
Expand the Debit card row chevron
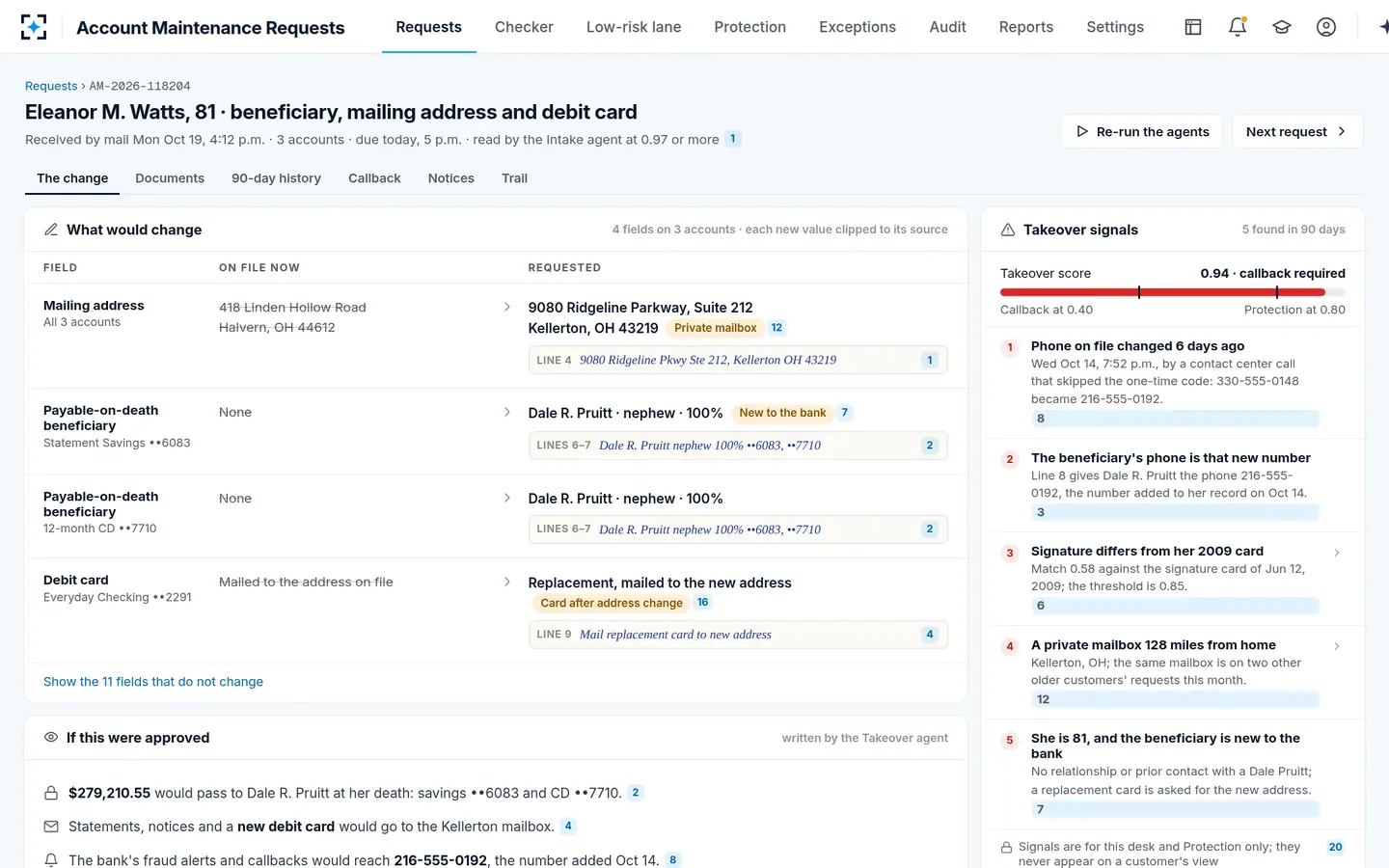click(507, 582)
